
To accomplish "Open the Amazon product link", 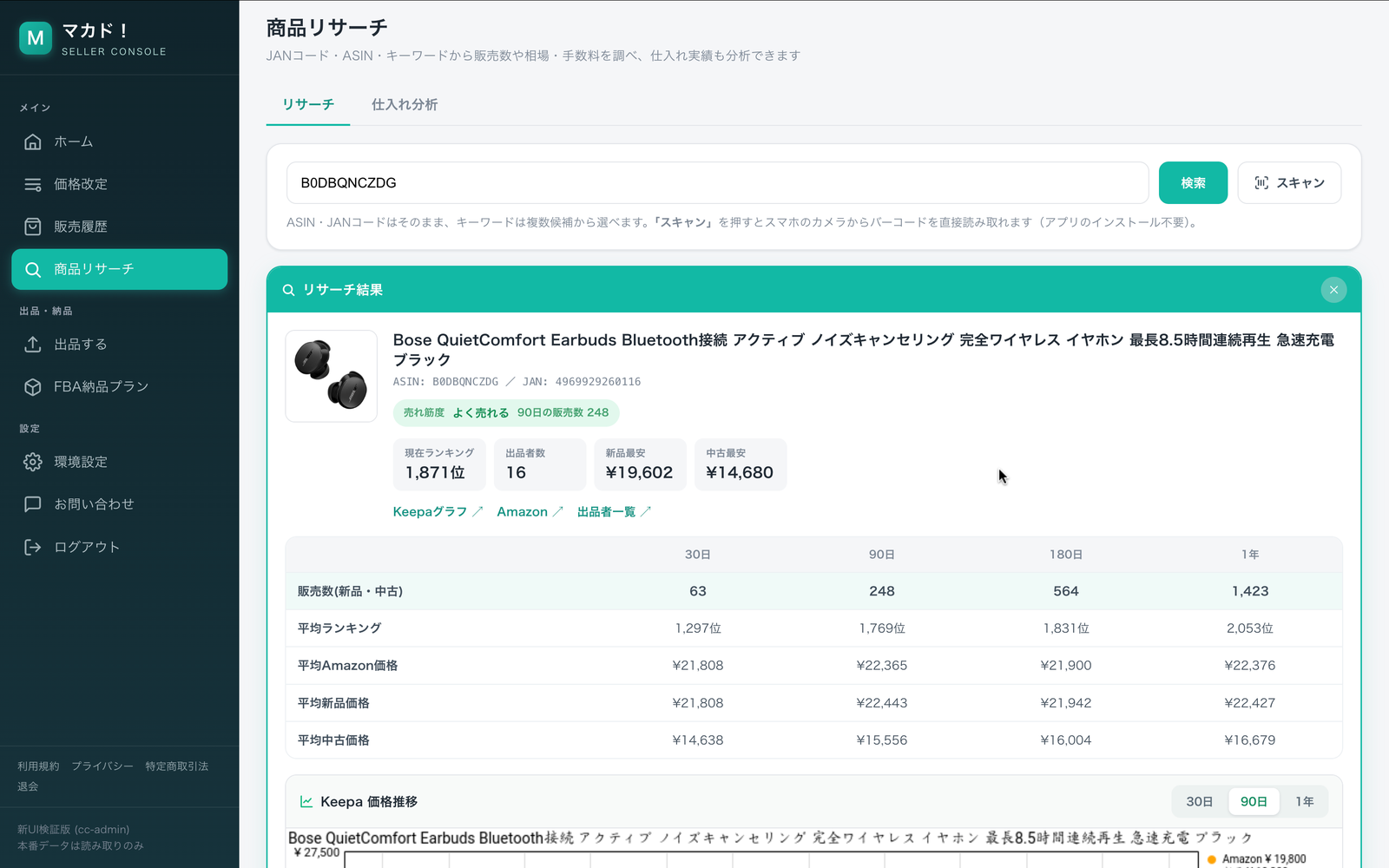I will (x=530, y=512).
